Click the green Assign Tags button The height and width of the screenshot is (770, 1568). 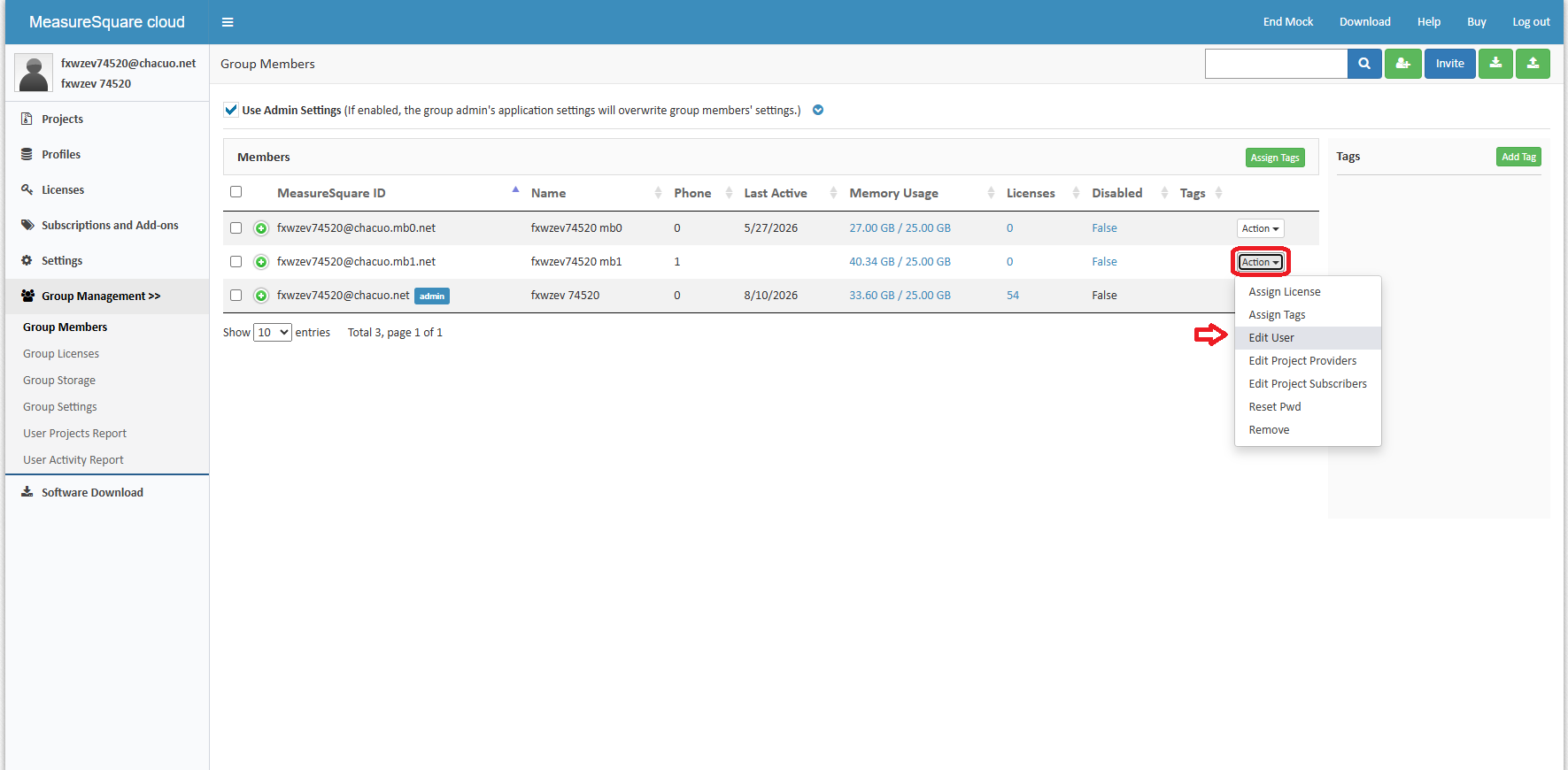point(1275,158)
